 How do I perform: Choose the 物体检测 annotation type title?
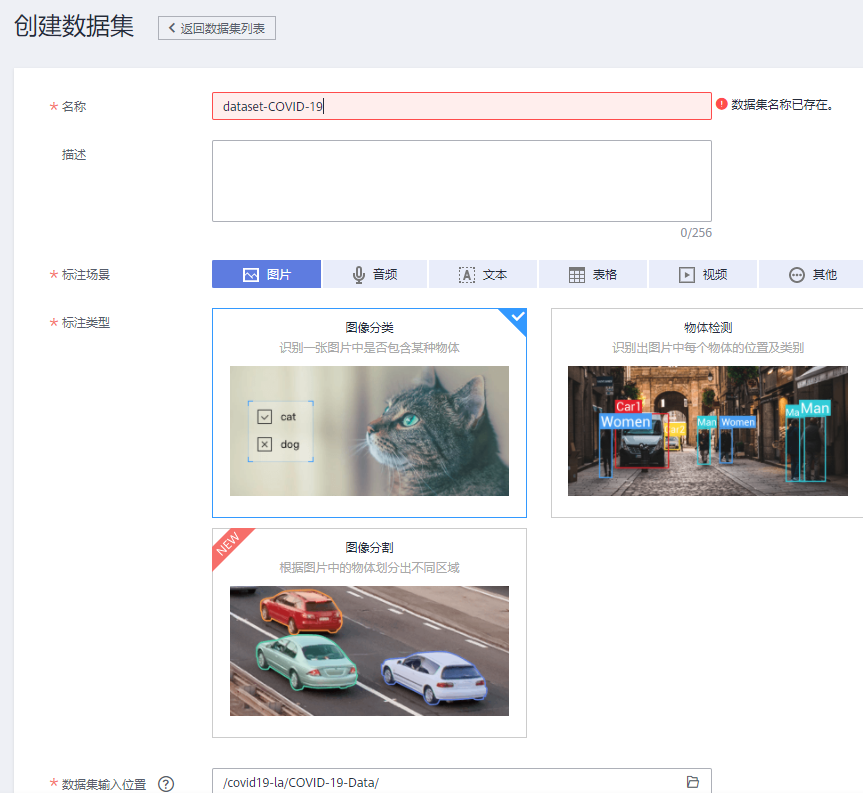708,327
